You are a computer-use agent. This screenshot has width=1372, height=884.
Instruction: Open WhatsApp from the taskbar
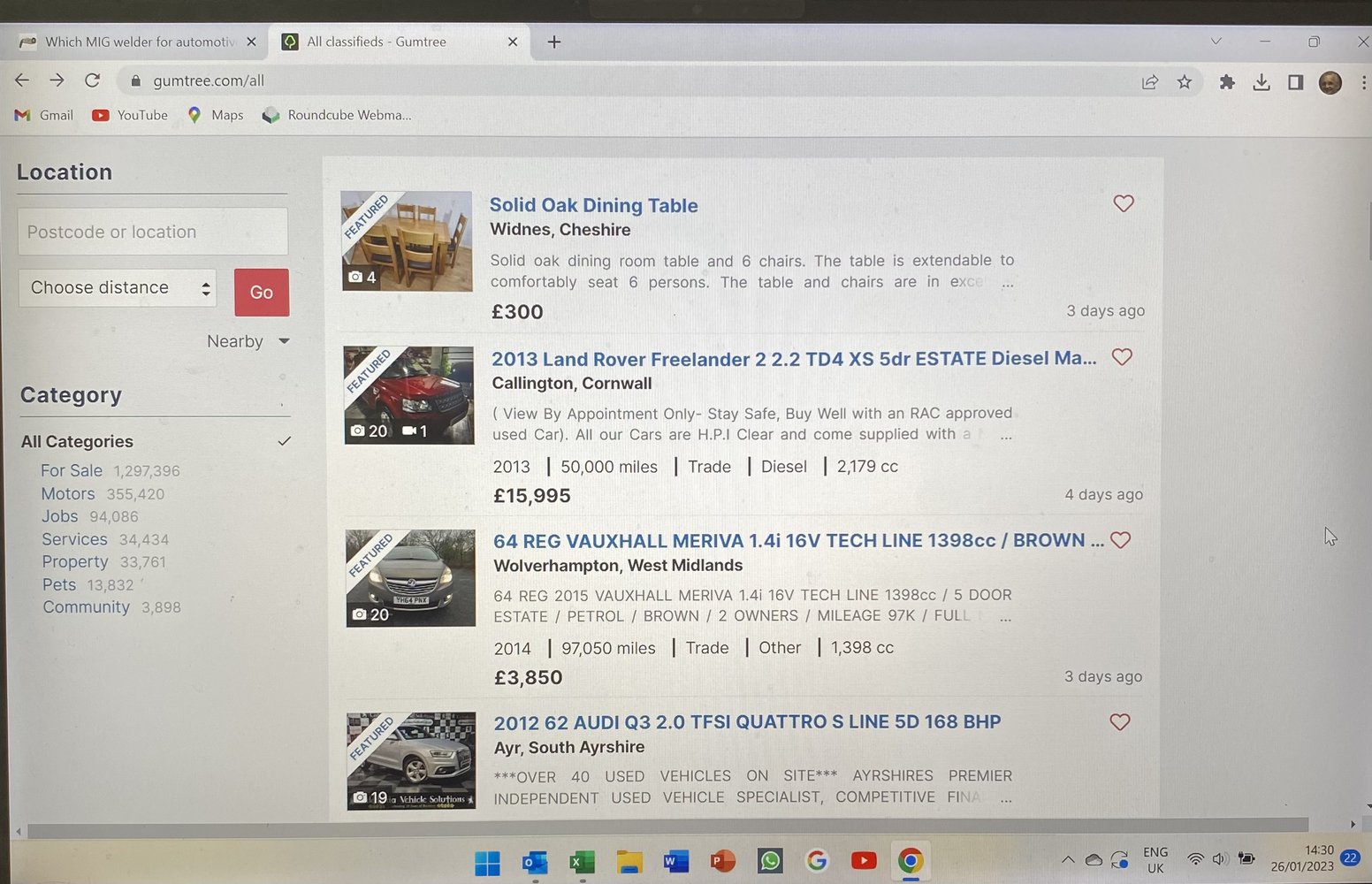770,860
